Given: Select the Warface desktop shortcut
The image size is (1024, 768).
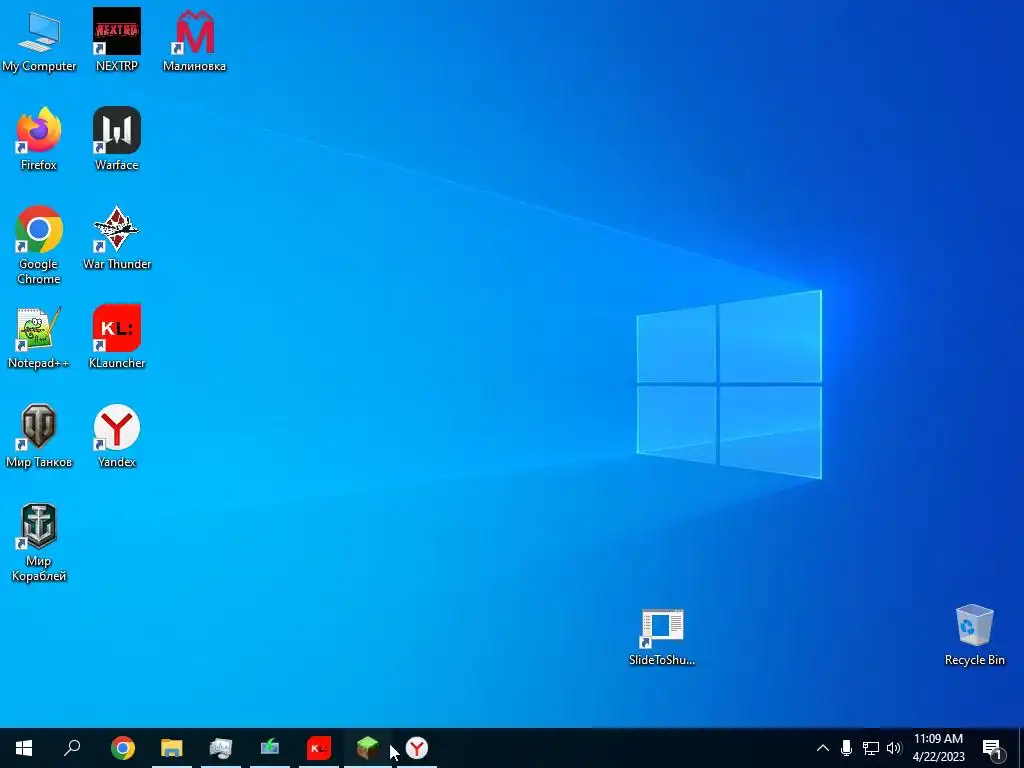Looking at the screenshot, I should pyautogui.click(x=117, y=139).
